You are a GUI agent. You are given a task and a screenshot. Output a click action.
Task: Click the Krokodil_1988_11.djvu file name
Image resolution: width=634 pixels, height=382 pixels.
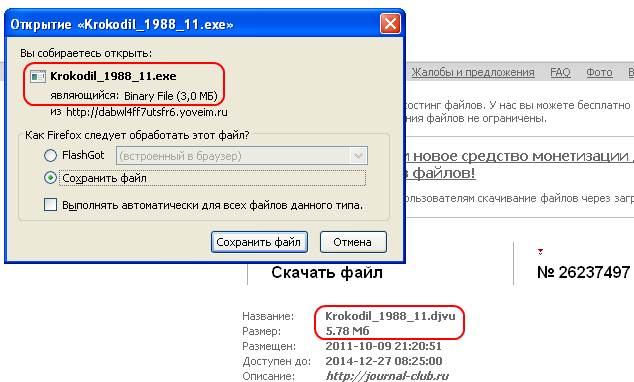(390, 316)
